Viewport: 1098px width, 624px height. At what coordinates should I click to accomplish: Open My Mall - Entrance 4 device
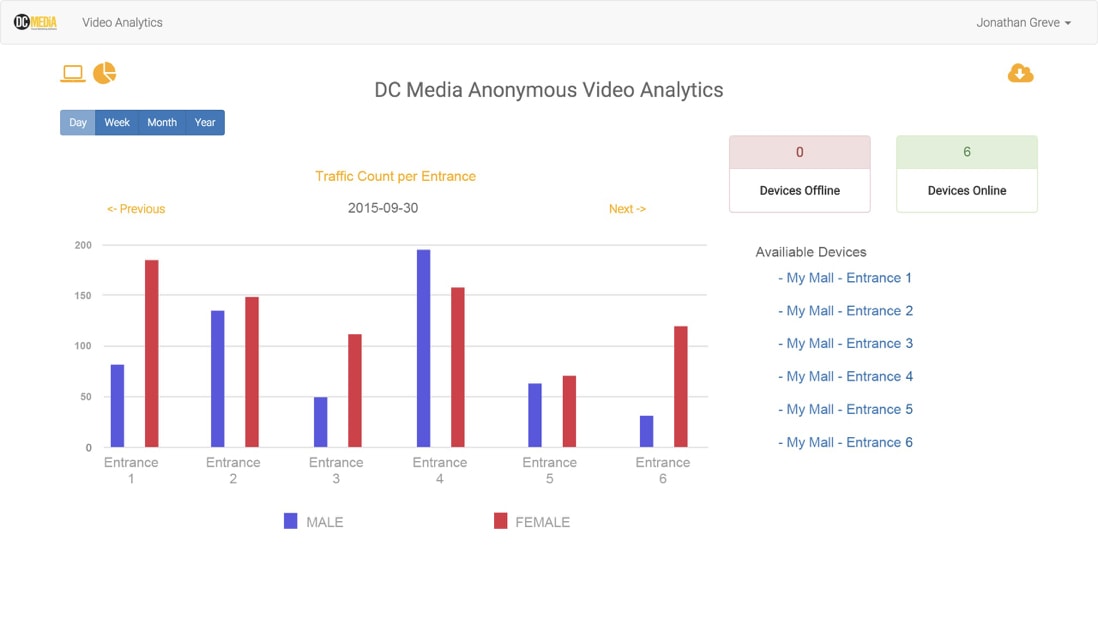pyautogui.click(x=845, y=377)
